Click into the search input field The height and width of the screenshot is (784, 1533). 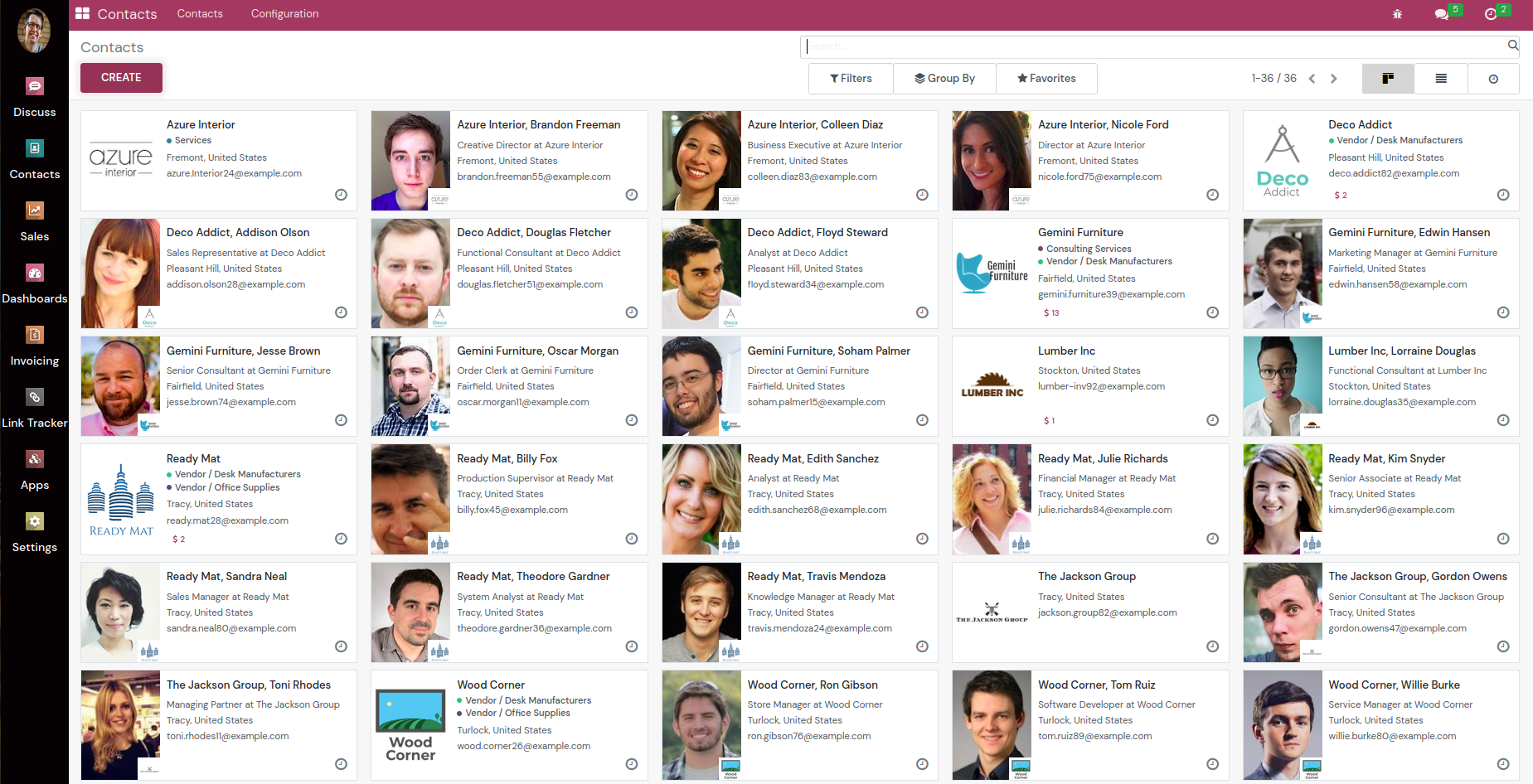coord(1155,46)
